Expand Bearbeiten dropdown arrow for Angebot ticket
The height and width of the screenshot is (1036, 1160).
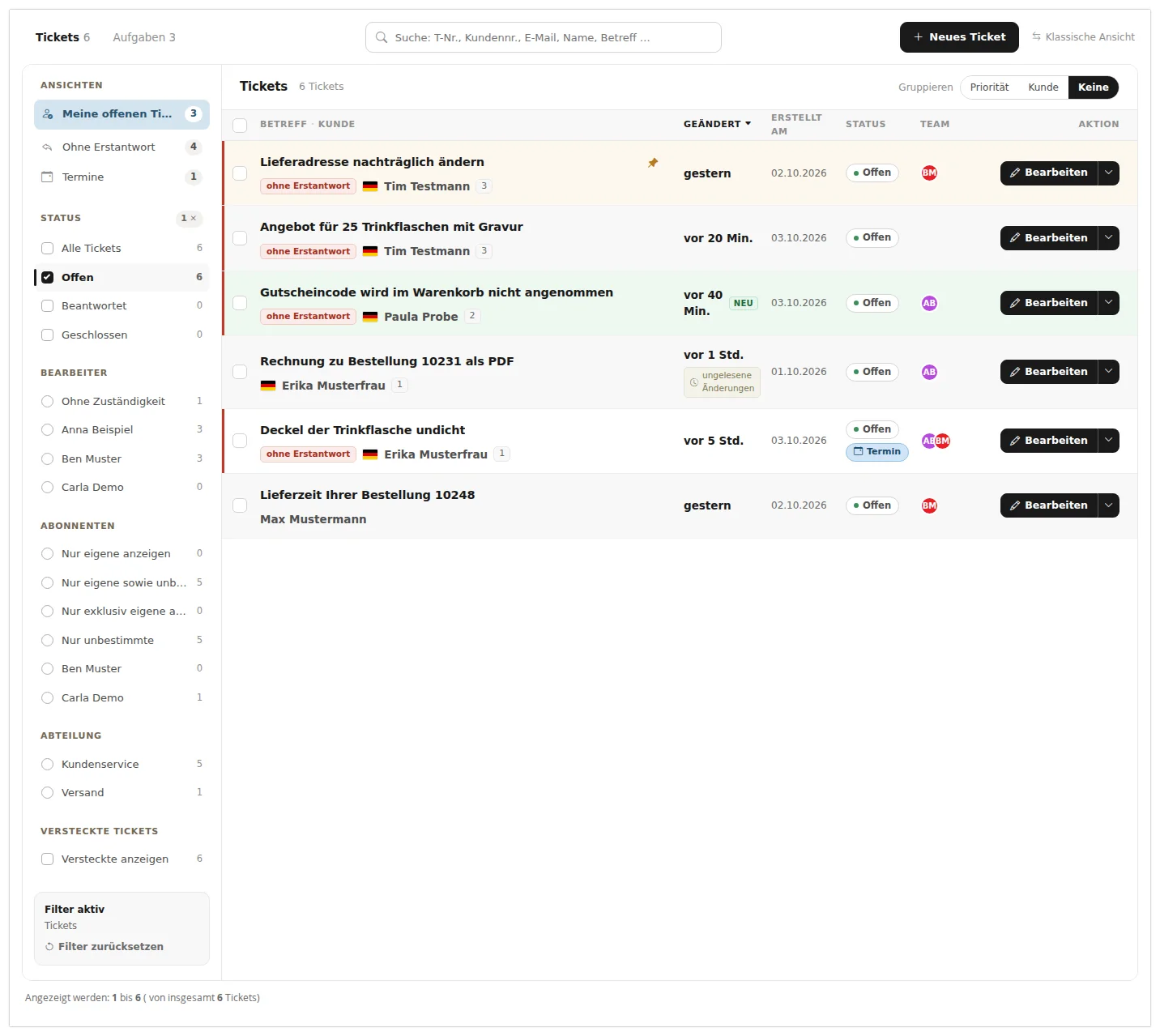coord(1109,238)
